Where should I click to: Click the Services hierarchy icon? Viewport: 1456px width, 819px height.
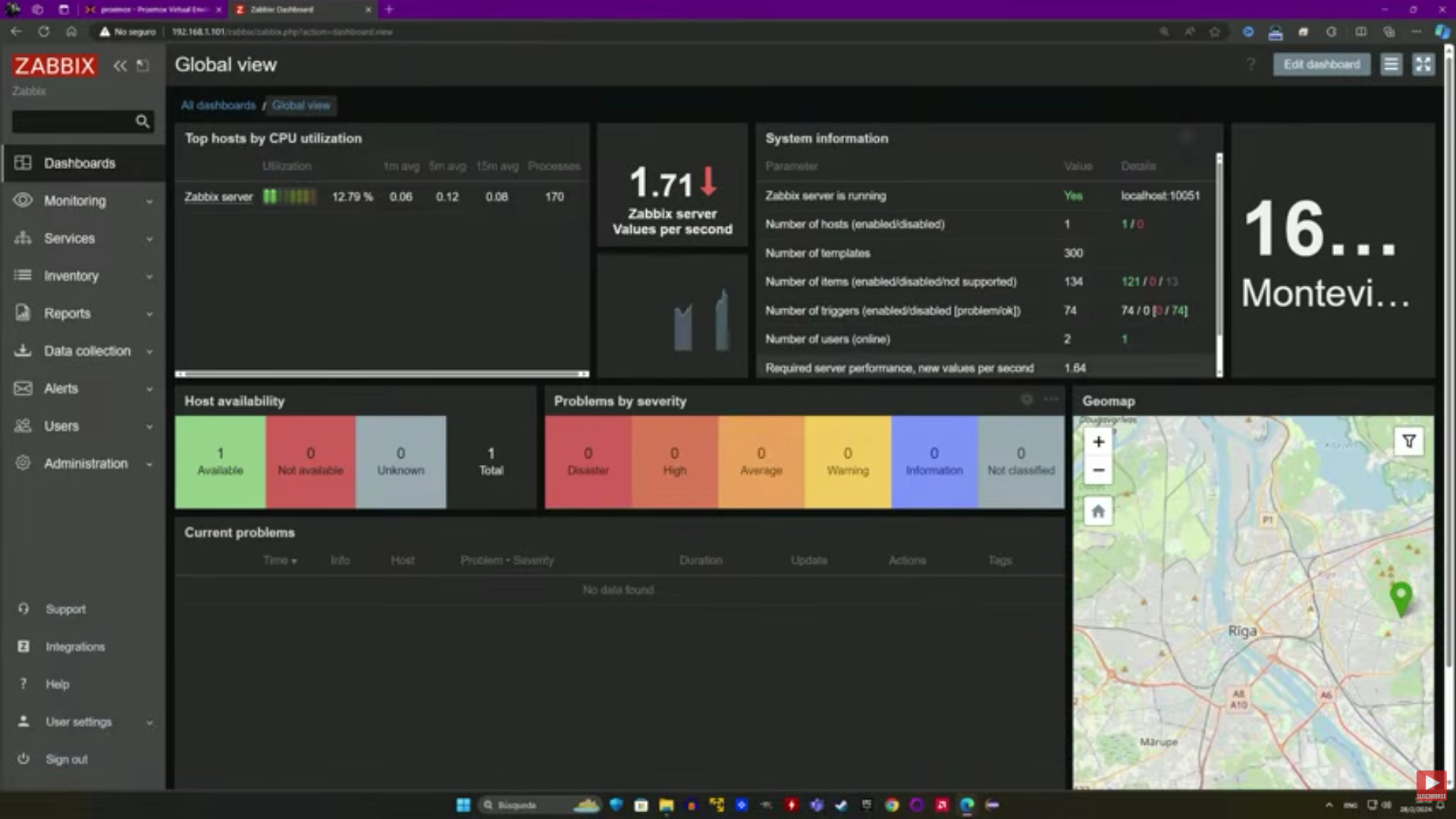(x=23, y=238)
